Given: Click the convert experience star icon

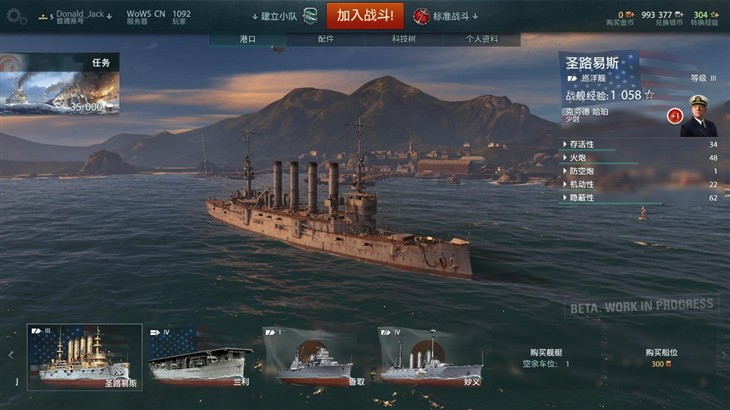Looking at the screenshot, I should point(715,15).
